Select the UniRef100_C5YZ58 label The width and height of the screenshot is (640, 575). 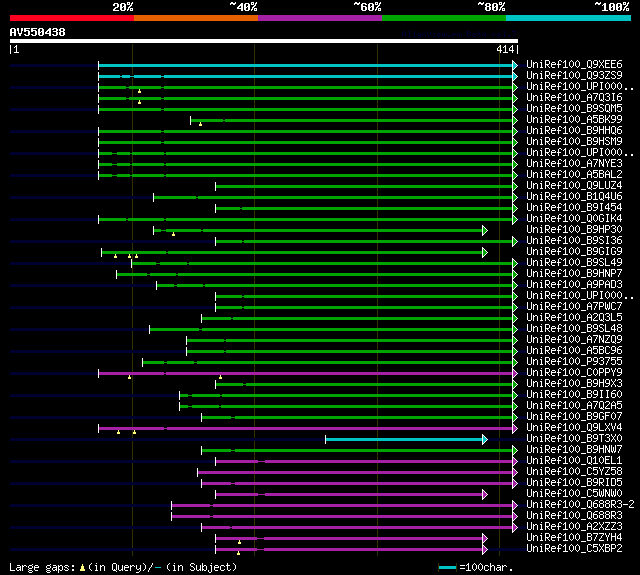[574, 472]
